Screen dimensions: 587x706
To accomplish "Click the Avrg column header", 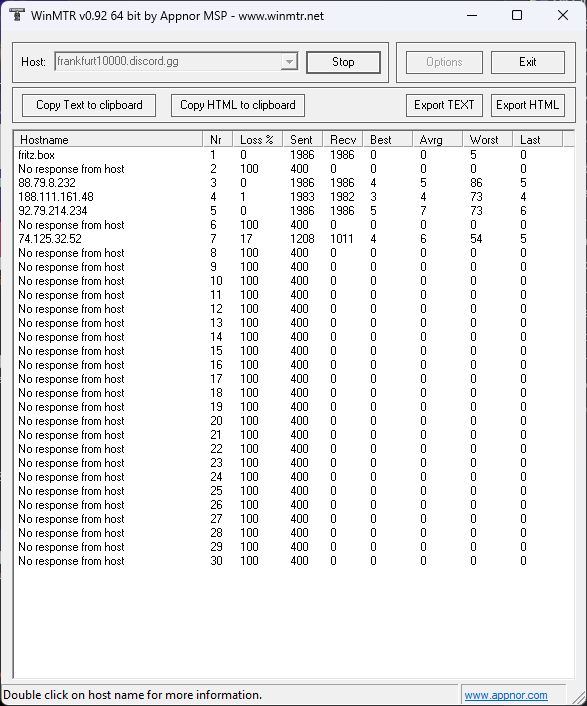I will [x=438, y=140].
